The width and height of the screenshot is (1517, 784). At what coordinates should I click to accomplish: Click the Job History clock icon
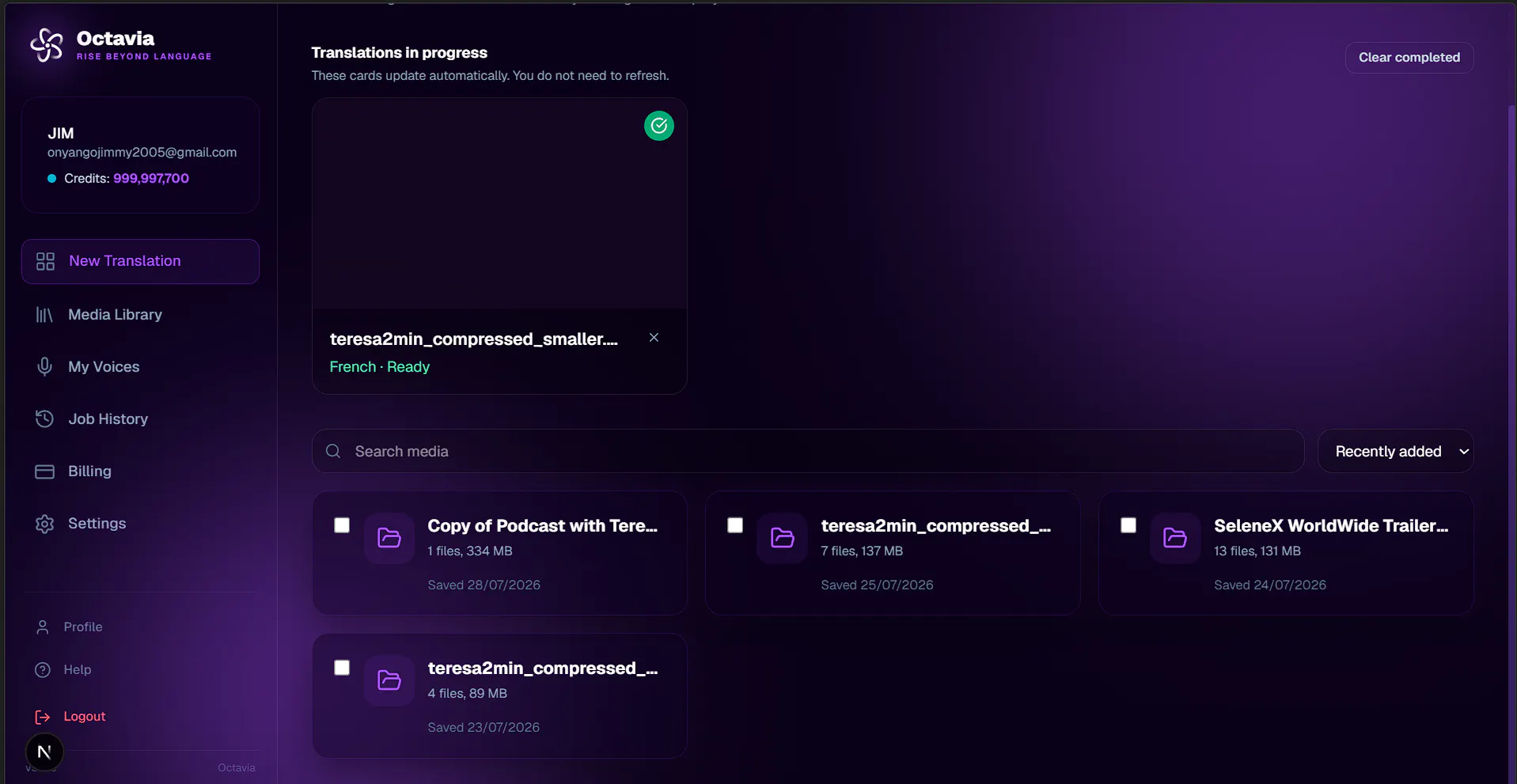tap(44, 419)
